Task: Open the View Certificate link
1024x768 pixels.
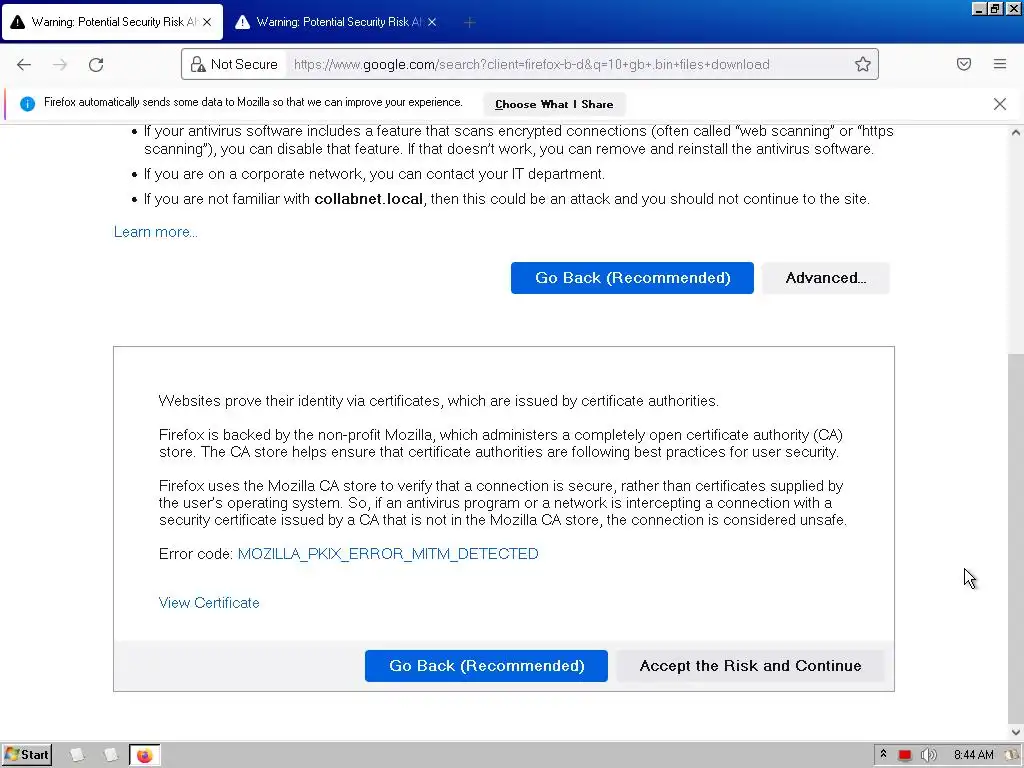Action: point(209,603)
